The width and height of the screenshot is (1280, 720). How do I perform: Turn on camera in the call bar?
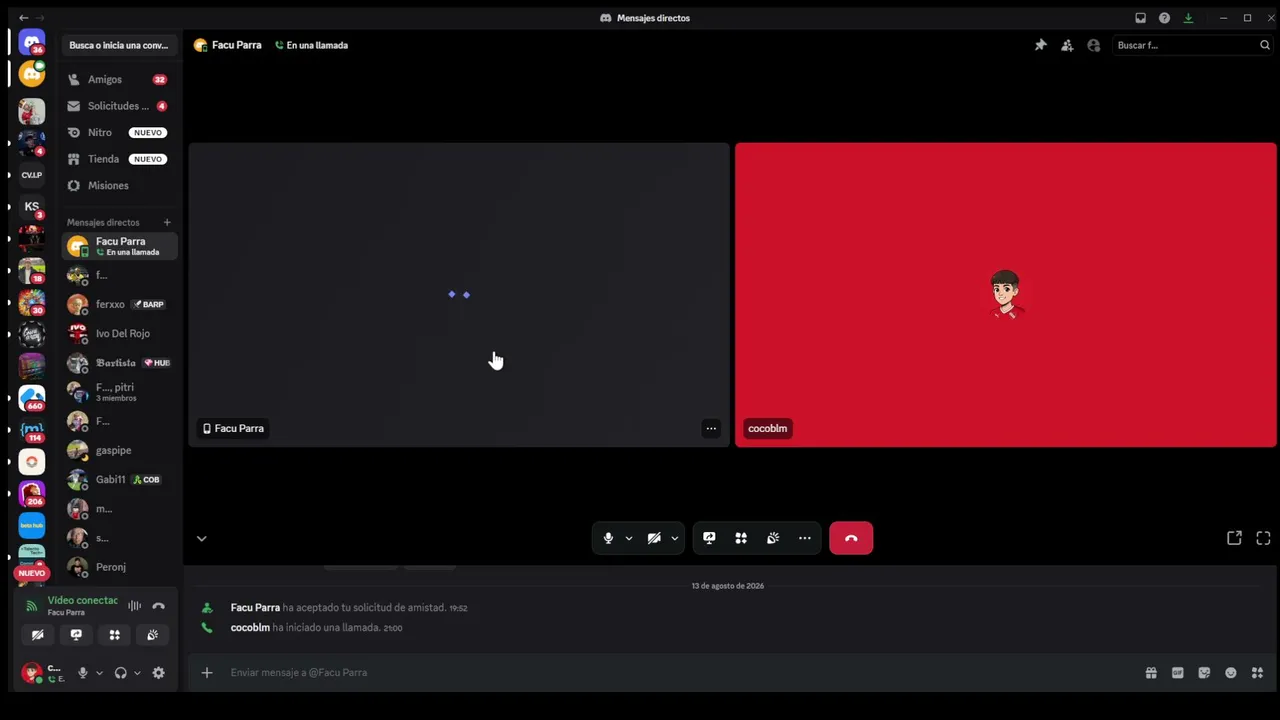click(x=654, y=538)
